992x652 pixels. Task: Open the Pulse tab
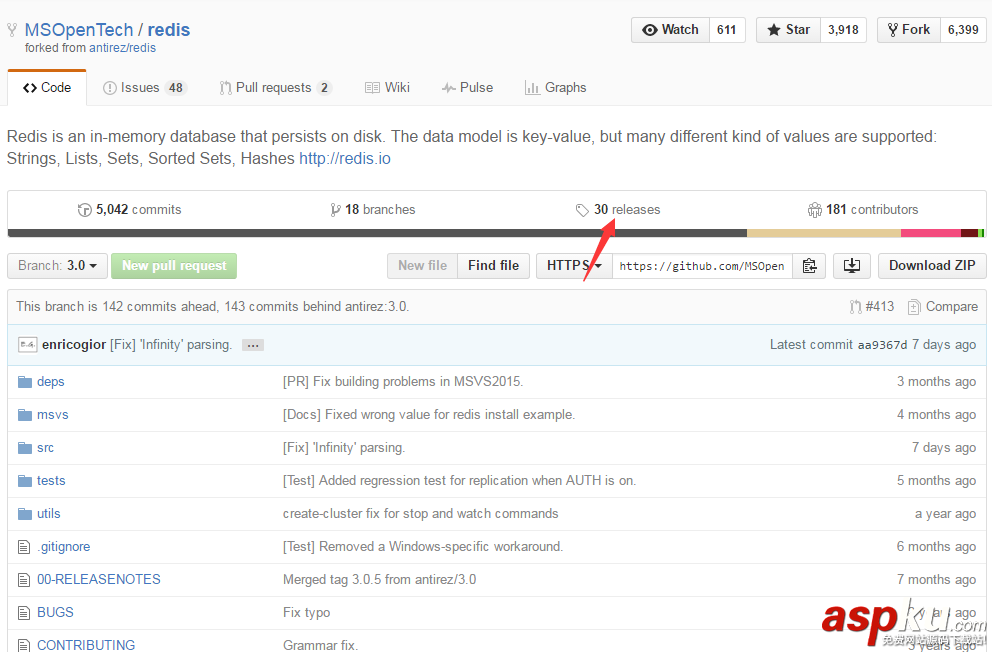(x=468, y=88)
